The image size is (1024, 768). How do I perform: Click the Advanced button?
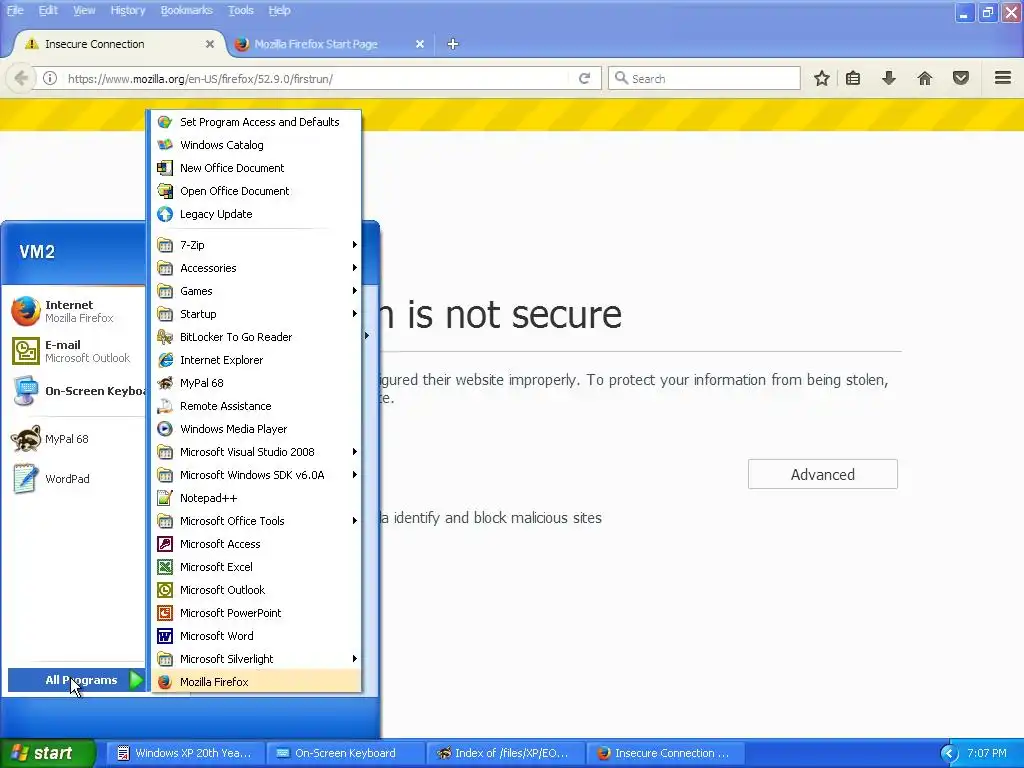tap(823, 474)
